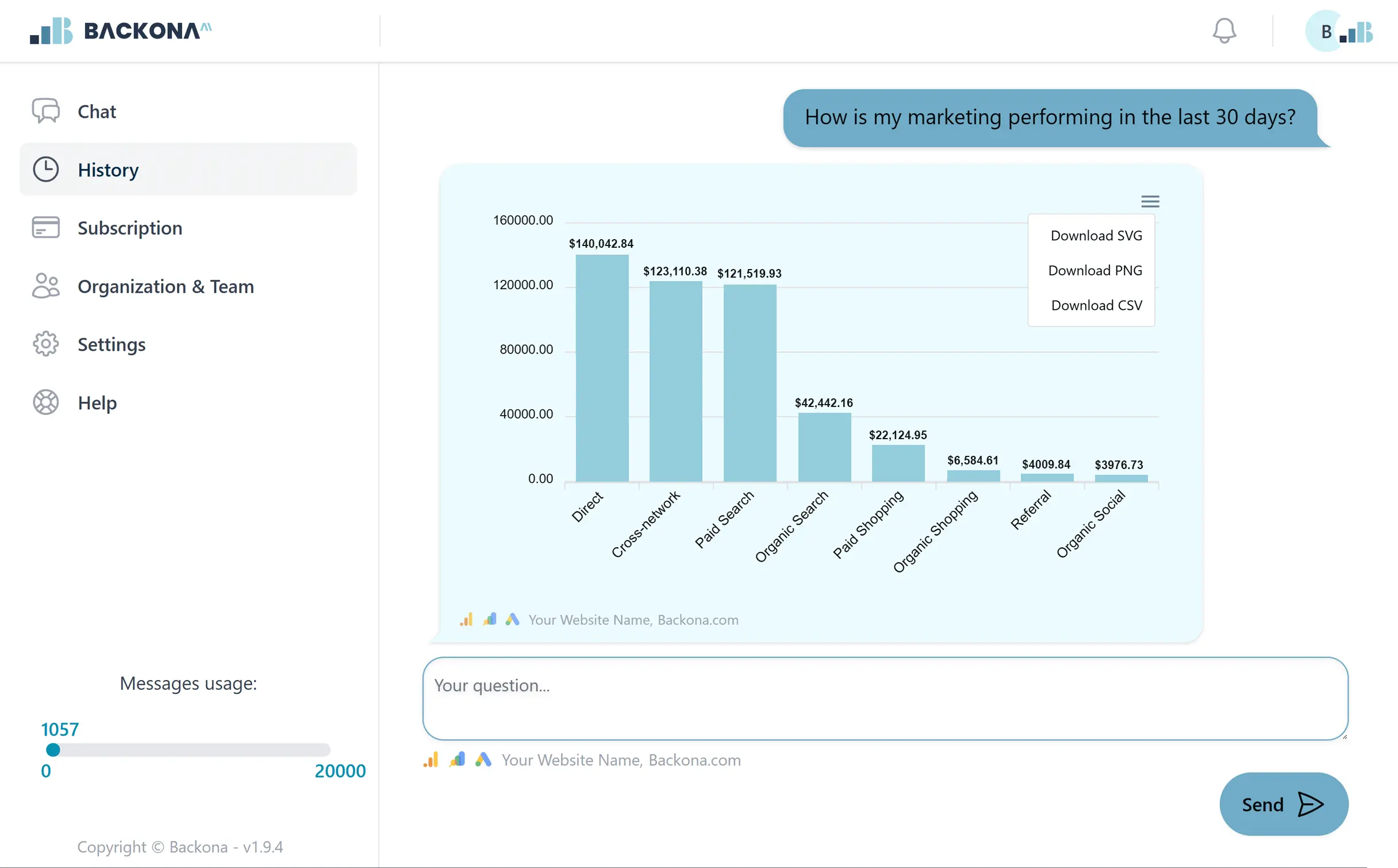
Task: Choose Download PNG option
Action: click(1094, 271)
